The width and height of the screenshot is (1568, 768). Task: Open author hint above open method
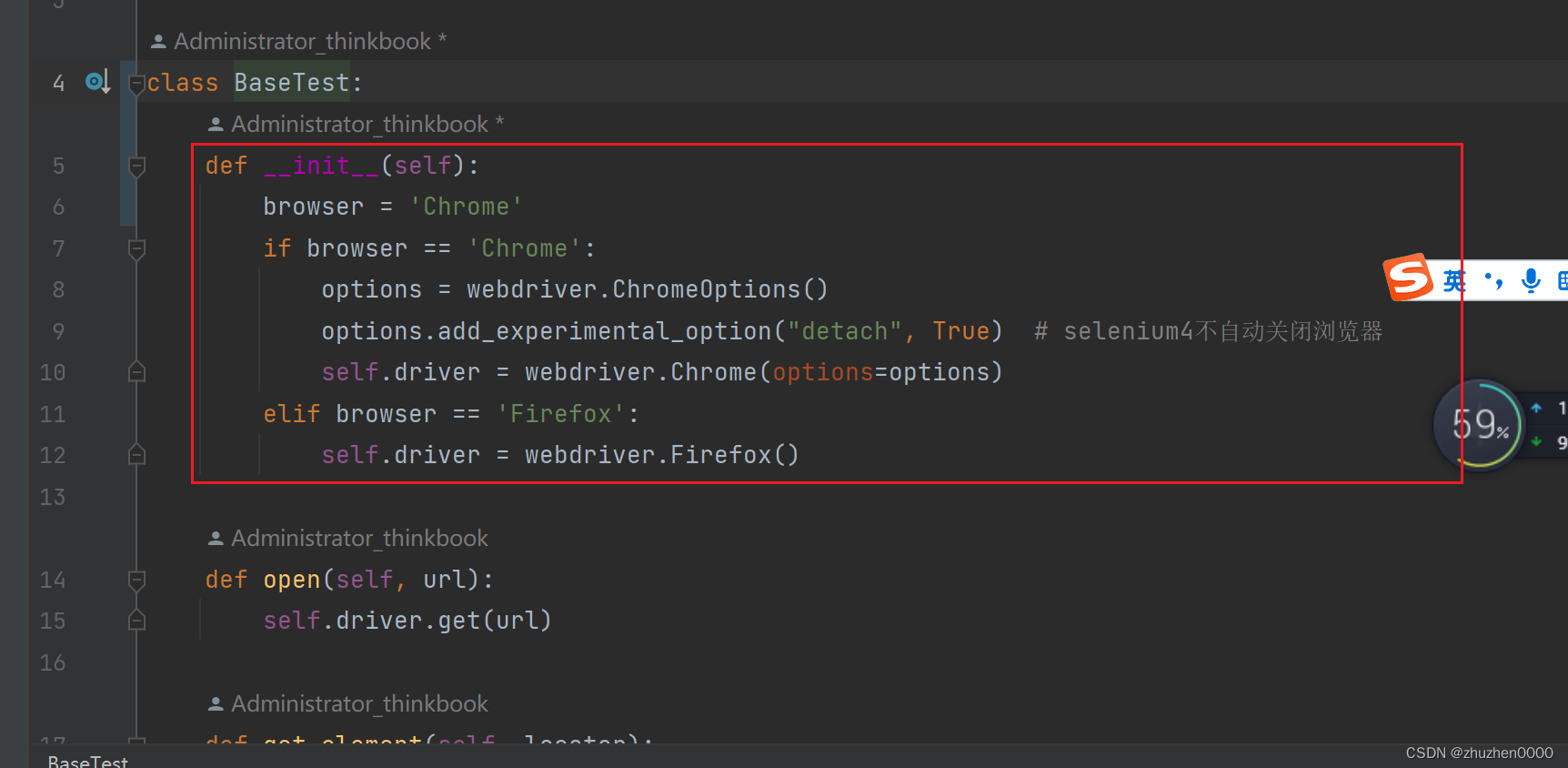[x=348, y=538]
